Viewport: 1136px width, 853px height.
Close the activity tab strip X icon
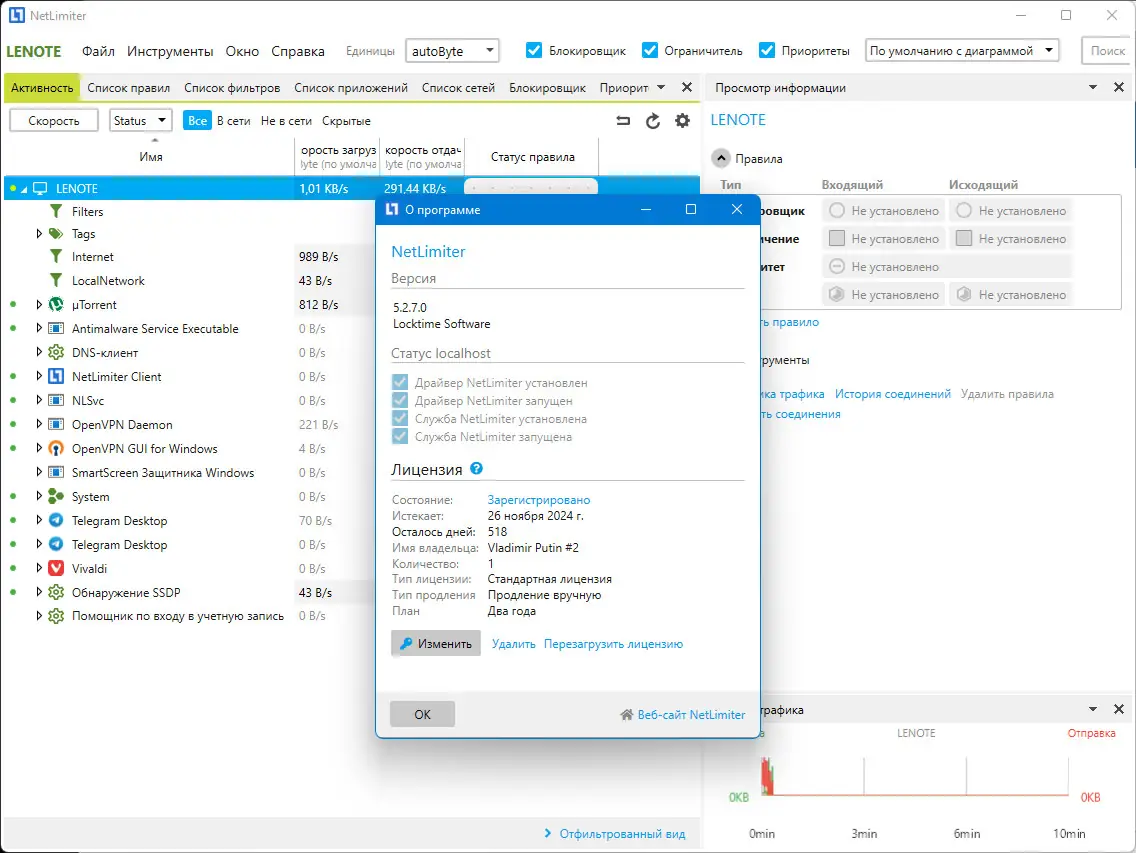(x=687, y=87)
